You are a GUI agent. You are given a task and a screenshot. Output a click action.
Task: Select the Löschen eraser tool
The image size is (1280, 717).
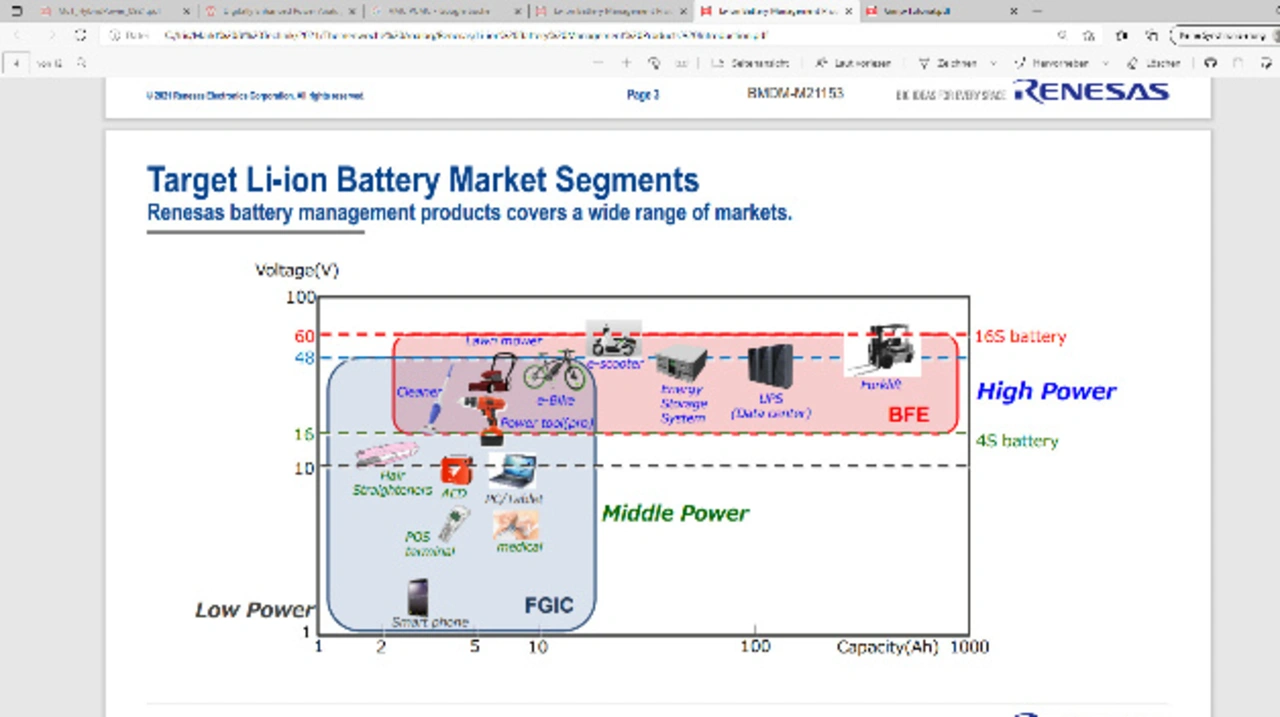click(1154, 63)
